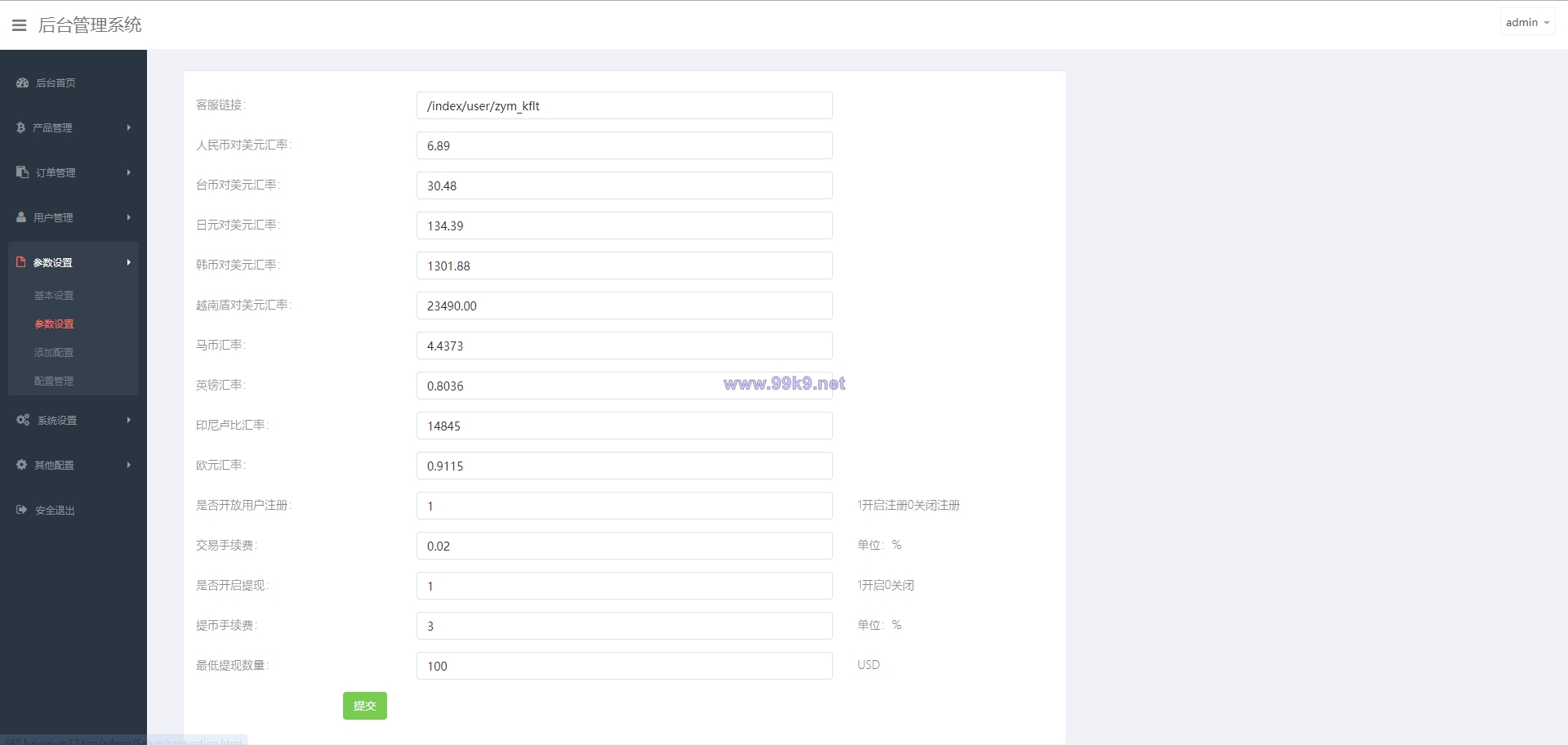Click the USD unit label
Image resolution: width=1568 pixels, height=745 pixels.
(868, 665)
